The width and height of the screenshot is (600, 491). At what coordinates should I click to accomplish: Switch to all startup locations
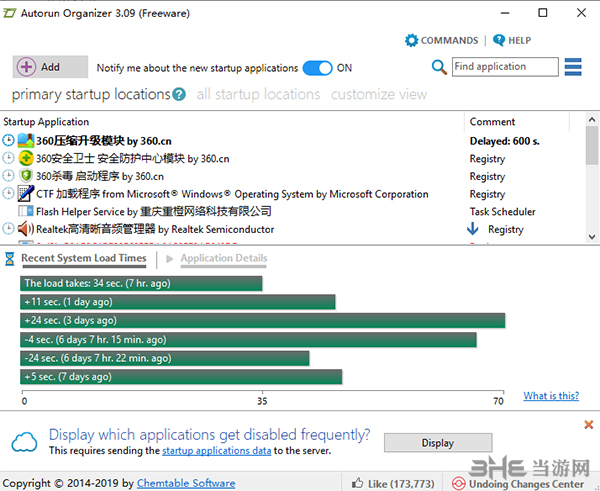pos(258,94)
